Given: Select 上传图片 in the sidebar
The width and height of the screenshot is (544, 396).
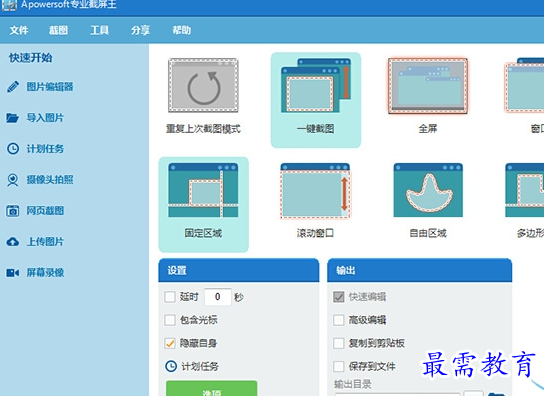Looking at the screenshot, I should 45,242.
